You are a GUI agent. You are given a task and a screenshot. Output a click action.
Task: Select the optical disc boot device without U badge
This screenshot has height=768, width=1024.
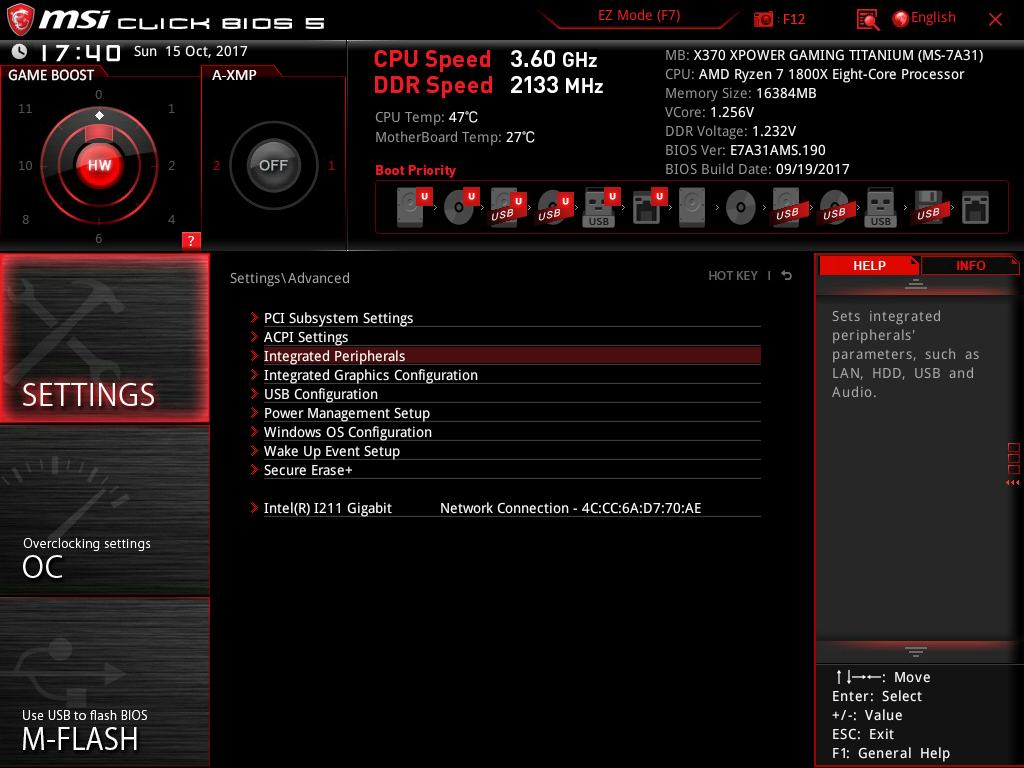(x=741, y=208)
